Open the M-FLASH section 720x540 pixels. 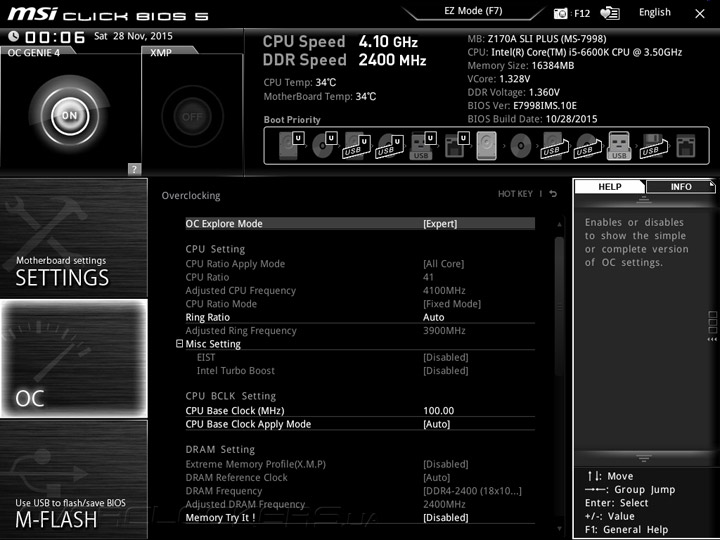tap(73, 479)
